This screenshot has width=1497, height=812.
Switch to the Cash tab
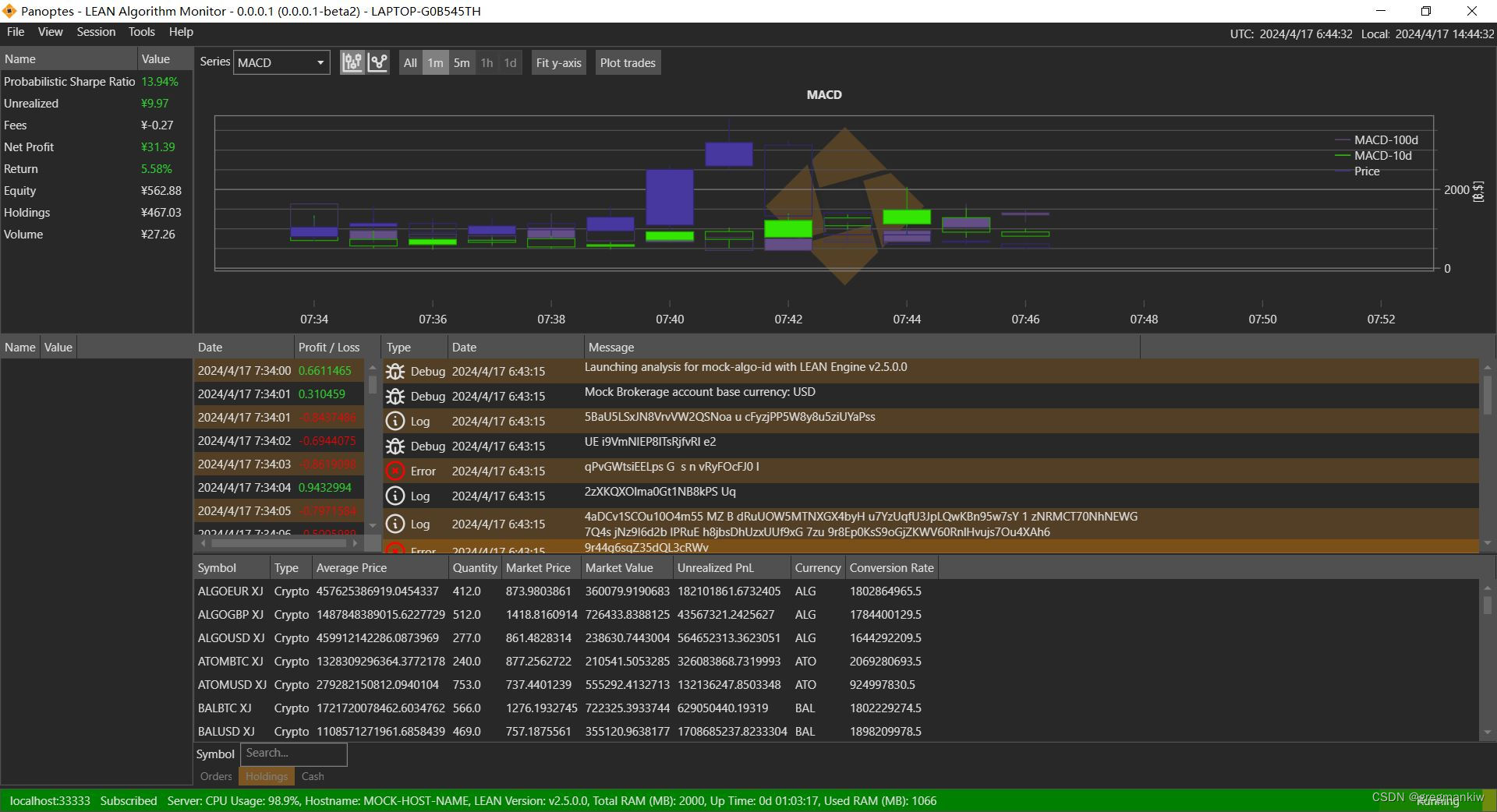[313, 776]
